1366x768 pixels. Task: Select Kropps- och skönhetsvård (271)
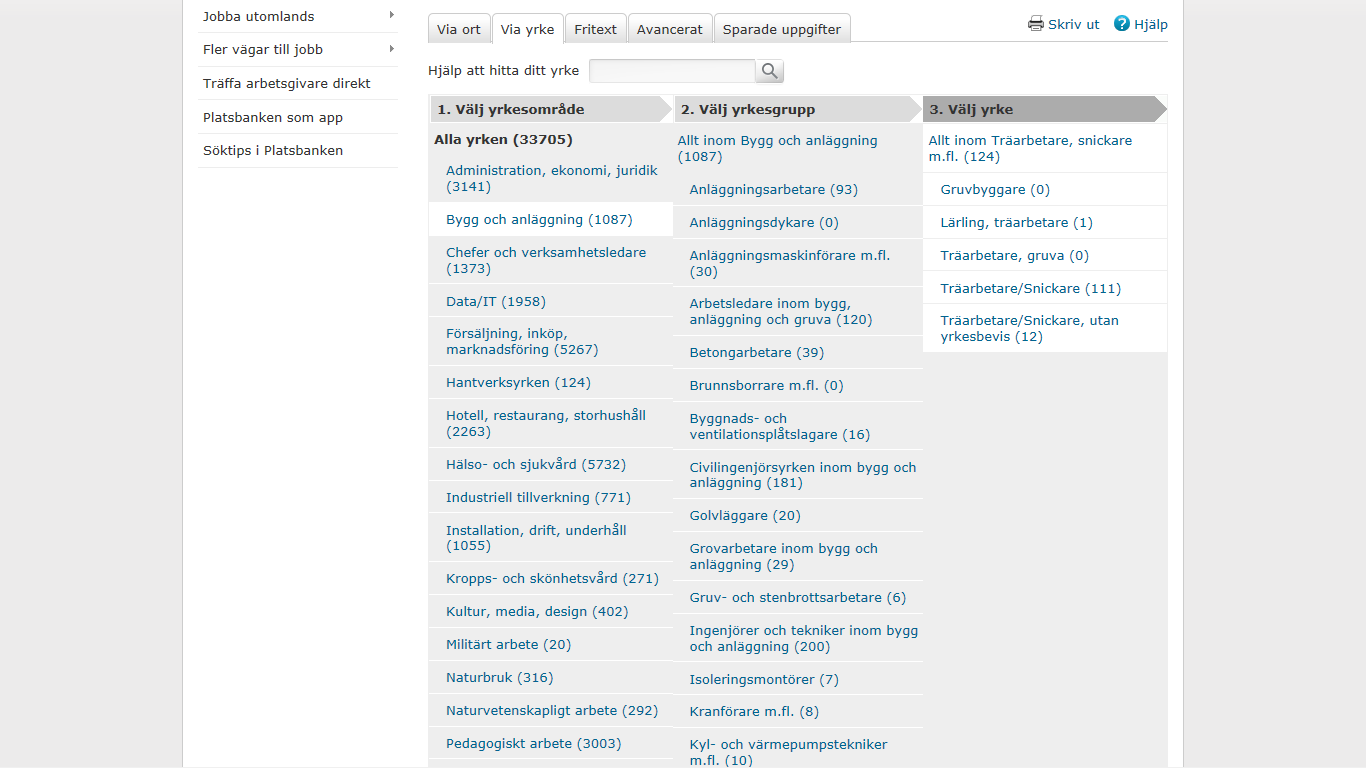click(x=552, y=578)
